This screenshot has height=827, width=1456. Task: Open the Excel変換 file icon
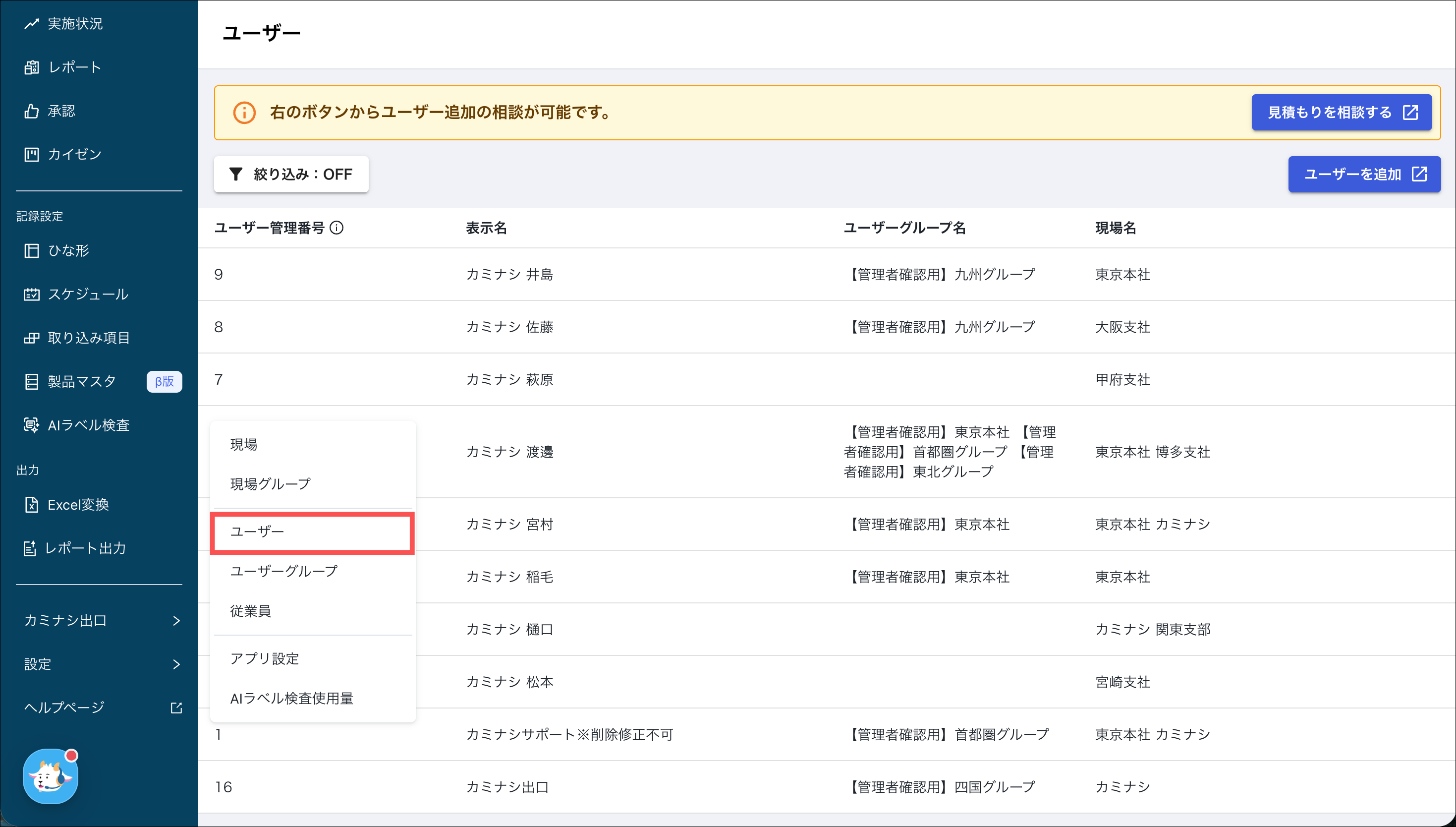(x=31, y=504)
